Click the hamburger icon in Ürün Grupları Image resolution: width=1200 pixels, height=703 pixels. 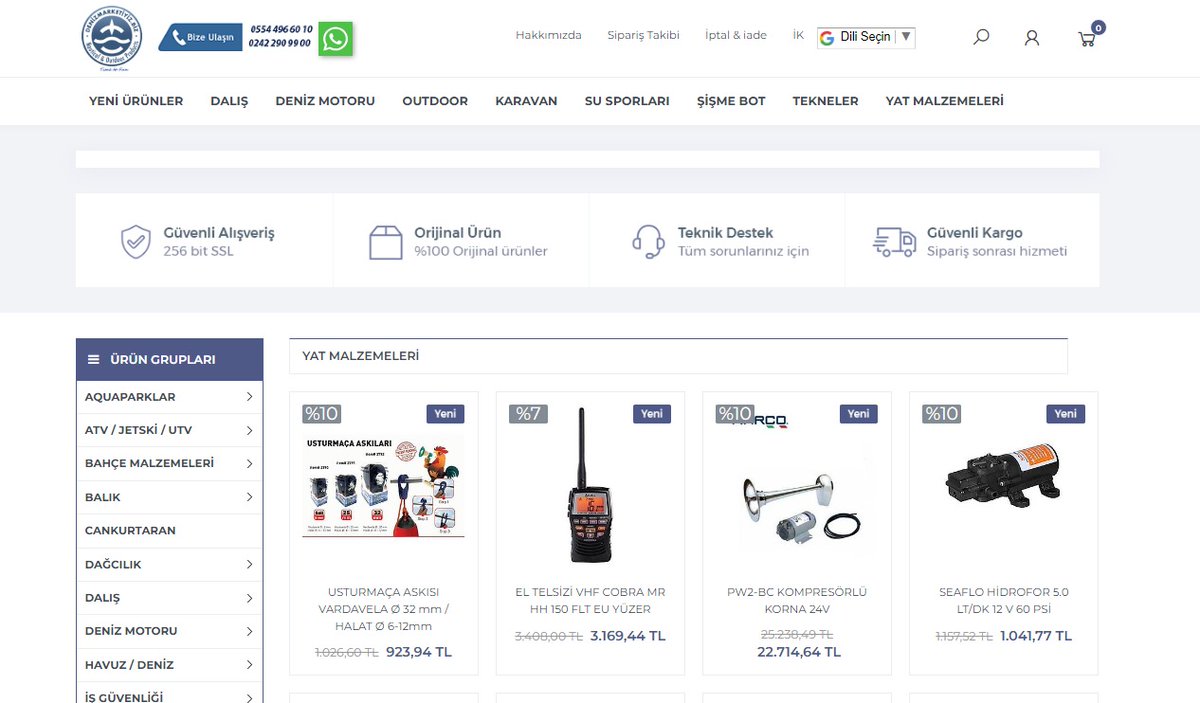[93, 359]
